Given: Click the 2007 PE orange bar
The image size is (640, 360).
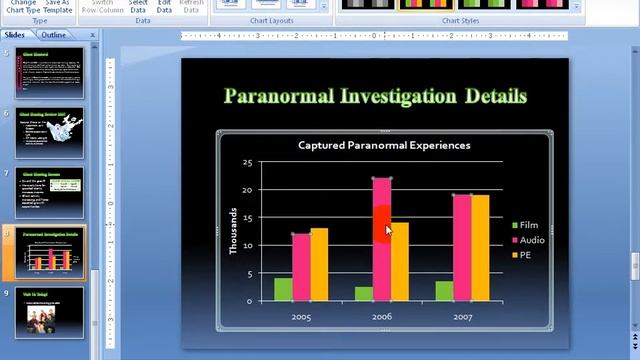Looking at the screenshot, I should point(480,248).
